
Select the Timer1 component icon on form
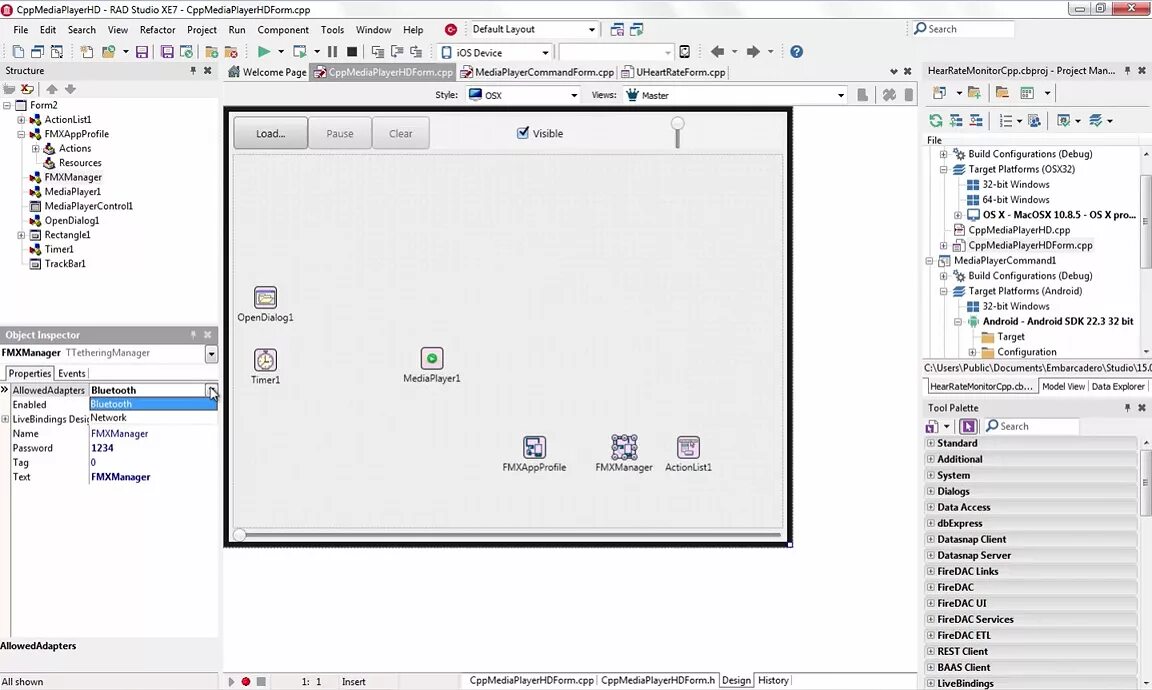point(265,360)
